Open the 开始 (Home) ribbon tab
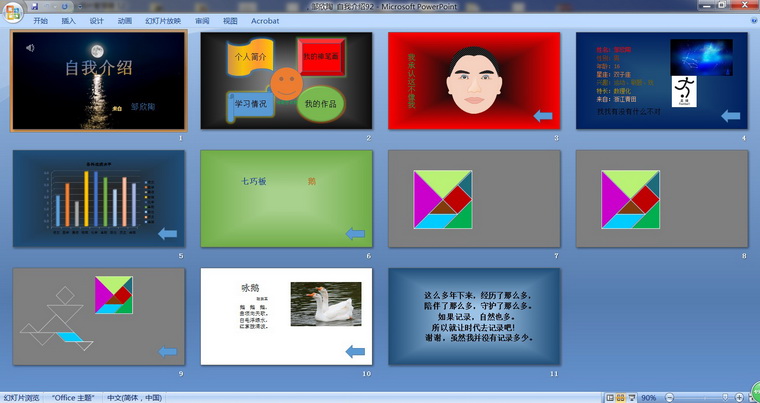This screenshot has width=760, height=403. 40,20
